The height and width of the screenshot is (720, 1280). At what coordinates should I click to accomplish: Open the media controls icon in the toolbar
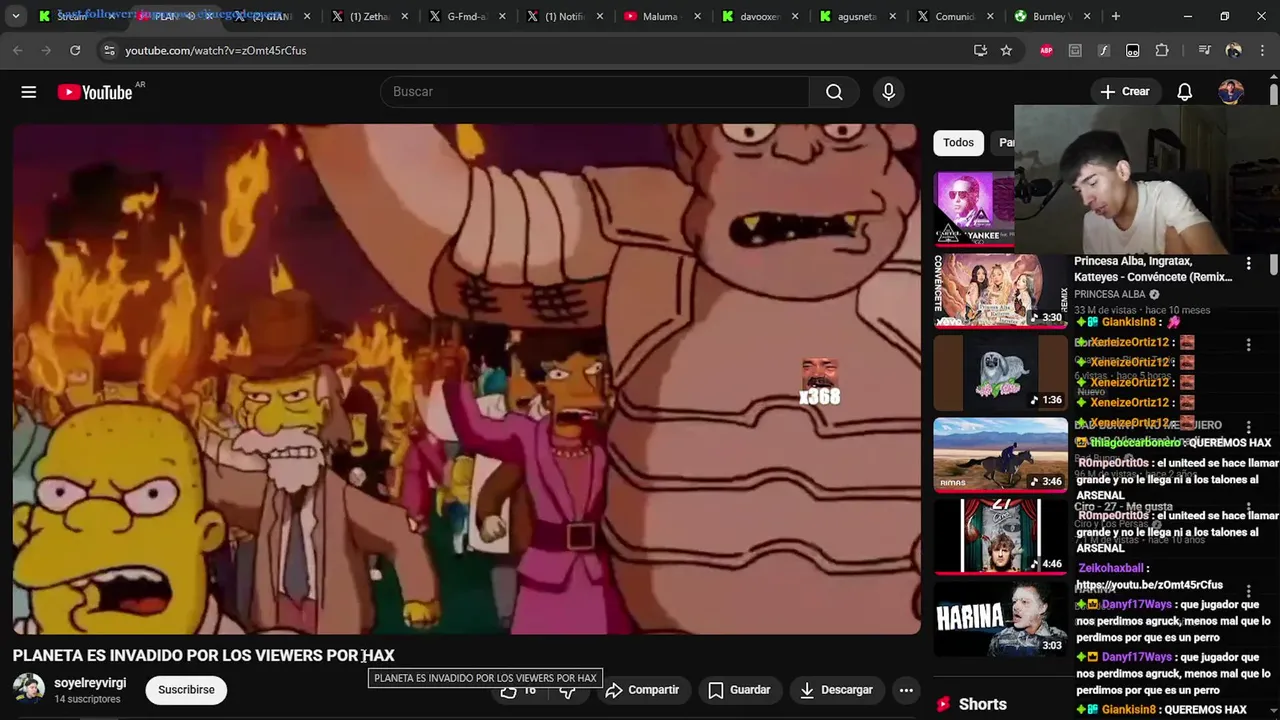point(1204,50)
